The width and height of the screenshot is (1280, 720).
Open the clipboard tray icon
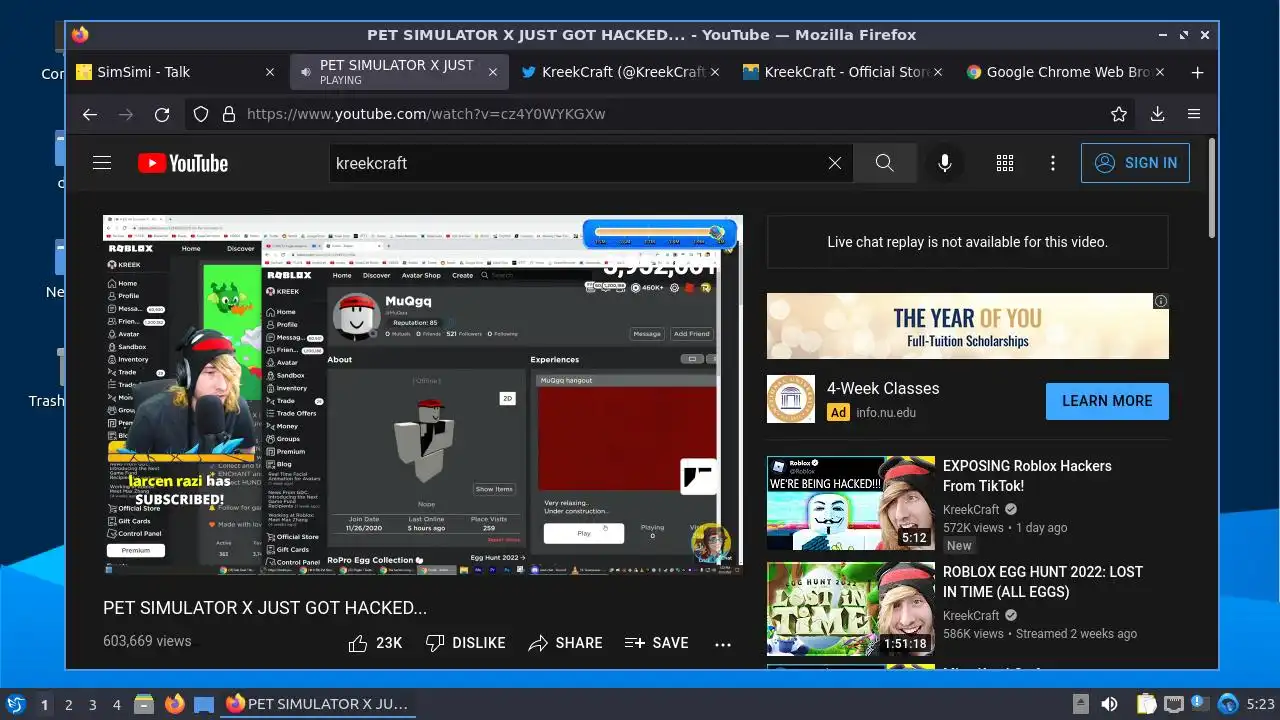[1145, 704]
